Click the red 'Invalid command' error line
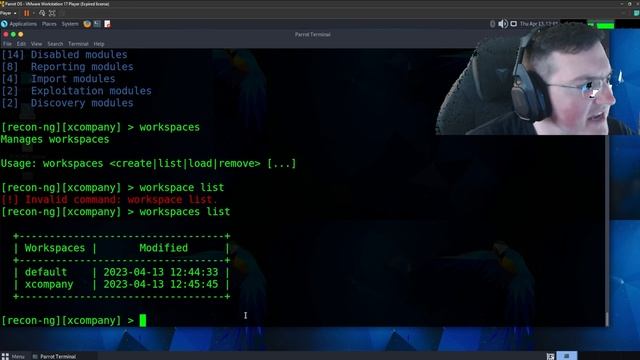 tap(109, 200)
